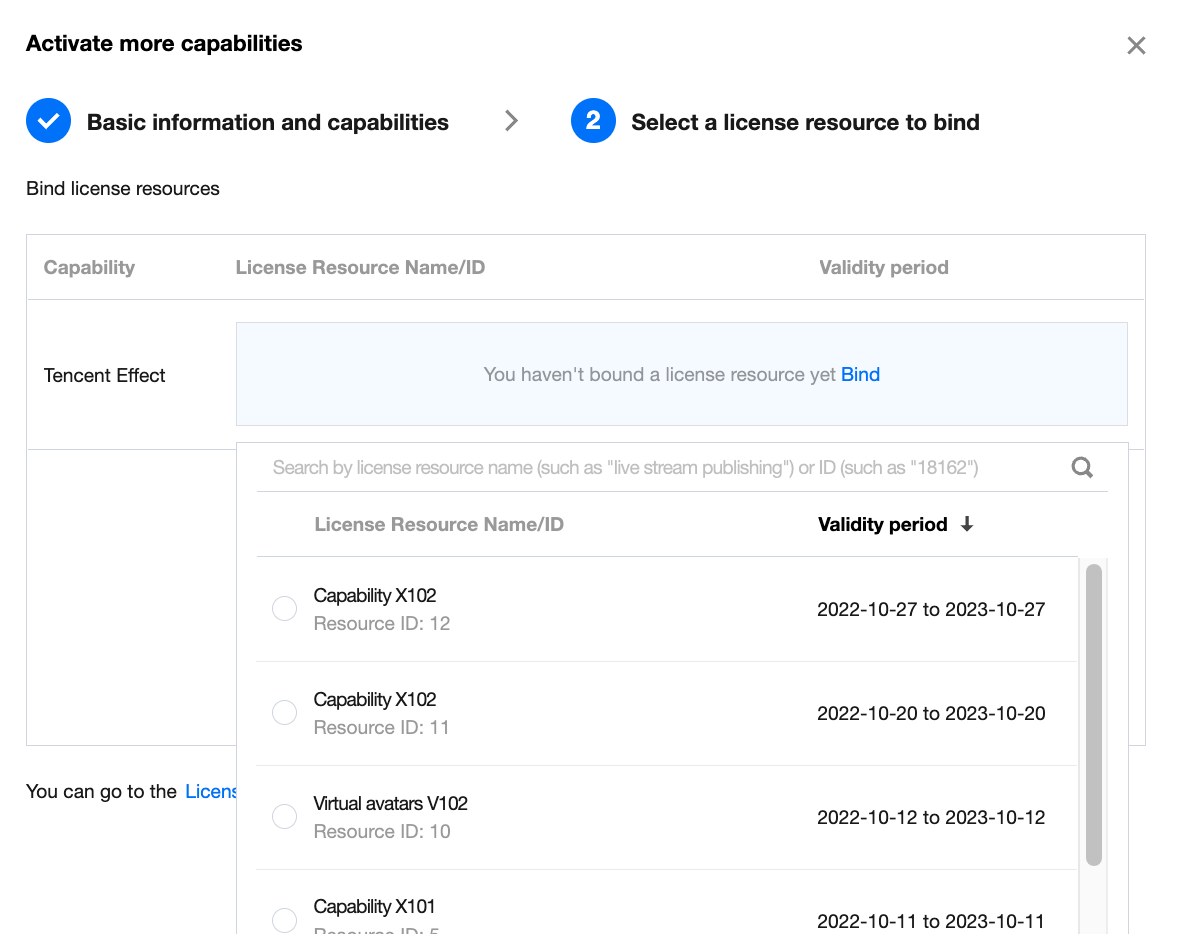Click the search magnifier icon
Image resolution: width=1178 pixels, height=934 pixels.
pyautogui.click(x=1082, y=467)
